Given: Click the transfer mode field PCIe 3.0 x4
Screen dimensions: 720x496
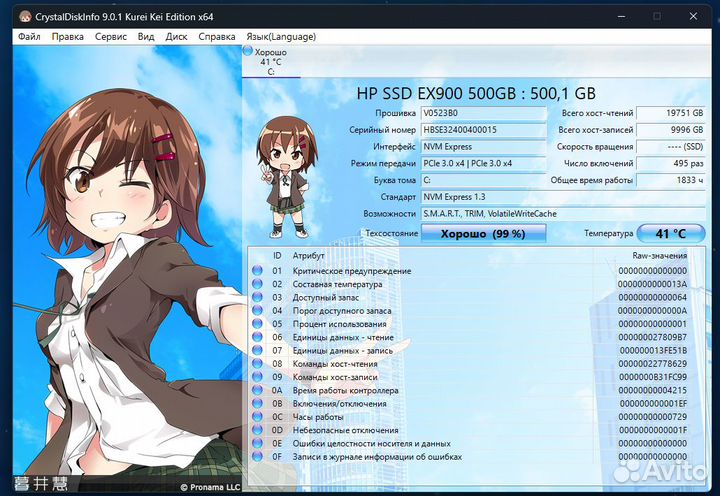Looking at the screenshot, I should [484, 163].
